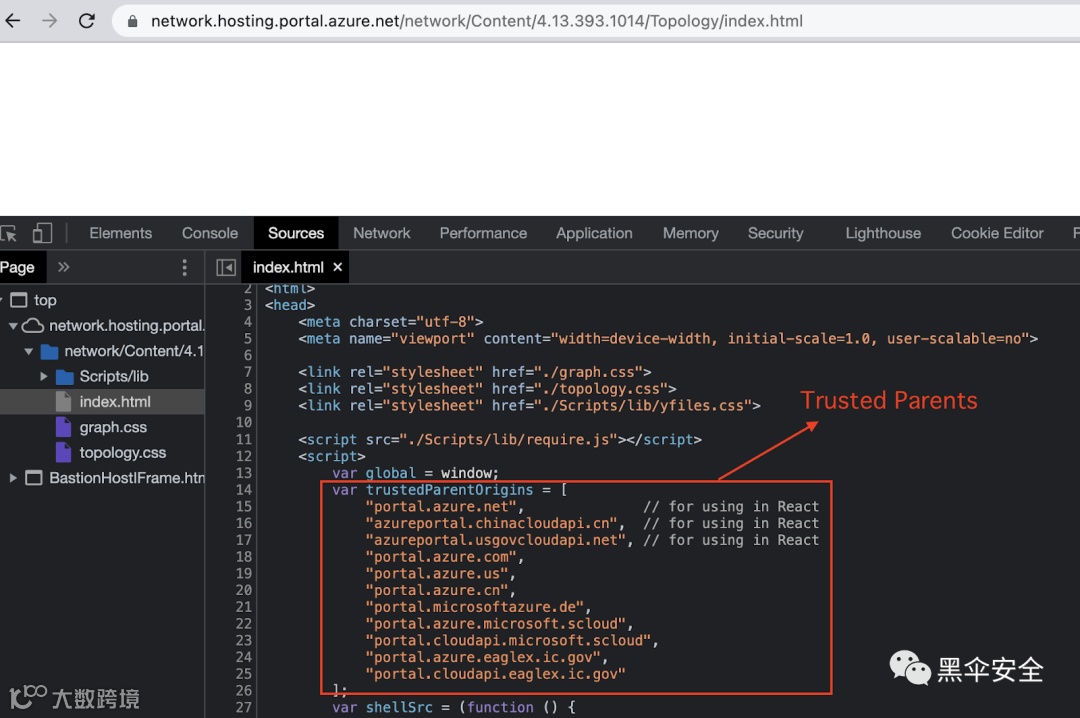
Task: Go forward with the browser forward arrow
Action: tap(50, 21)
